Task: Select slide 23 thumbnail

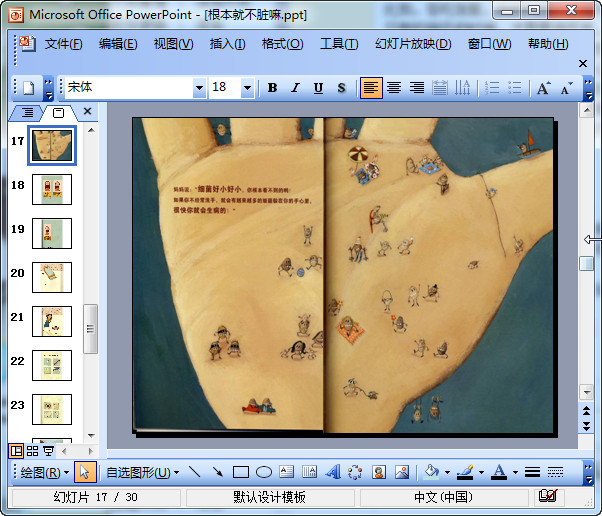Action: (52, 409)
